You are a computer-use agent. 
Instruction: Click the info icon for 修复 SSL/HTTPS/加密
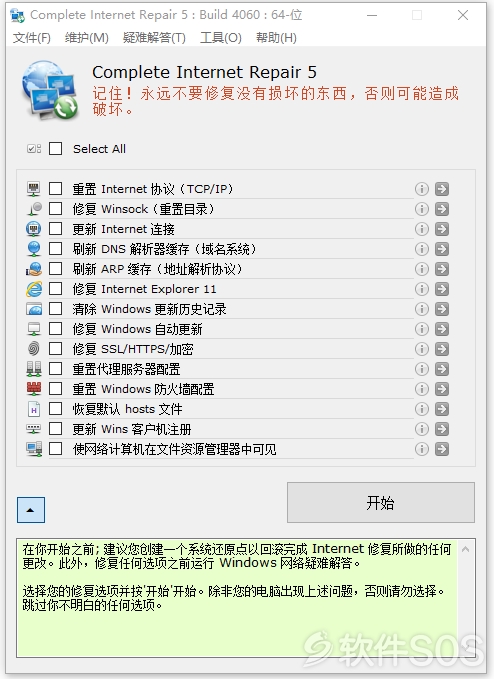click(x=422, y=349)
